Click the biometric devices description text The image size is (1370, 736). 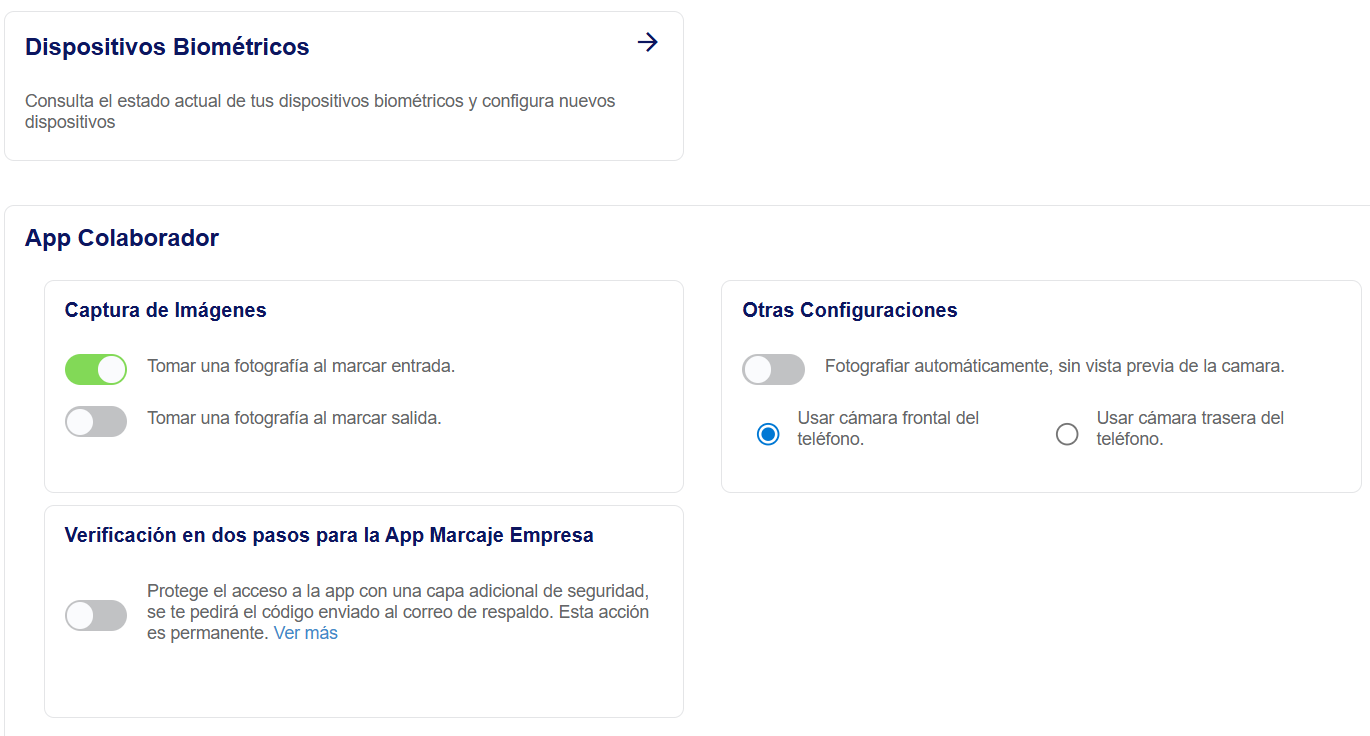click(x=320, y=112)
